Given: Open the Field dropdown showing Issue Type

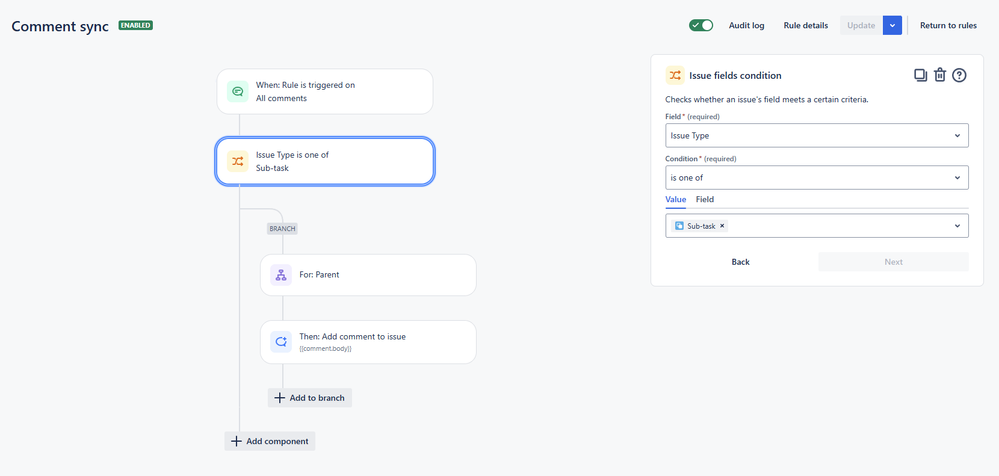Looking at the screenshot, I should click(x=816, y=135).
